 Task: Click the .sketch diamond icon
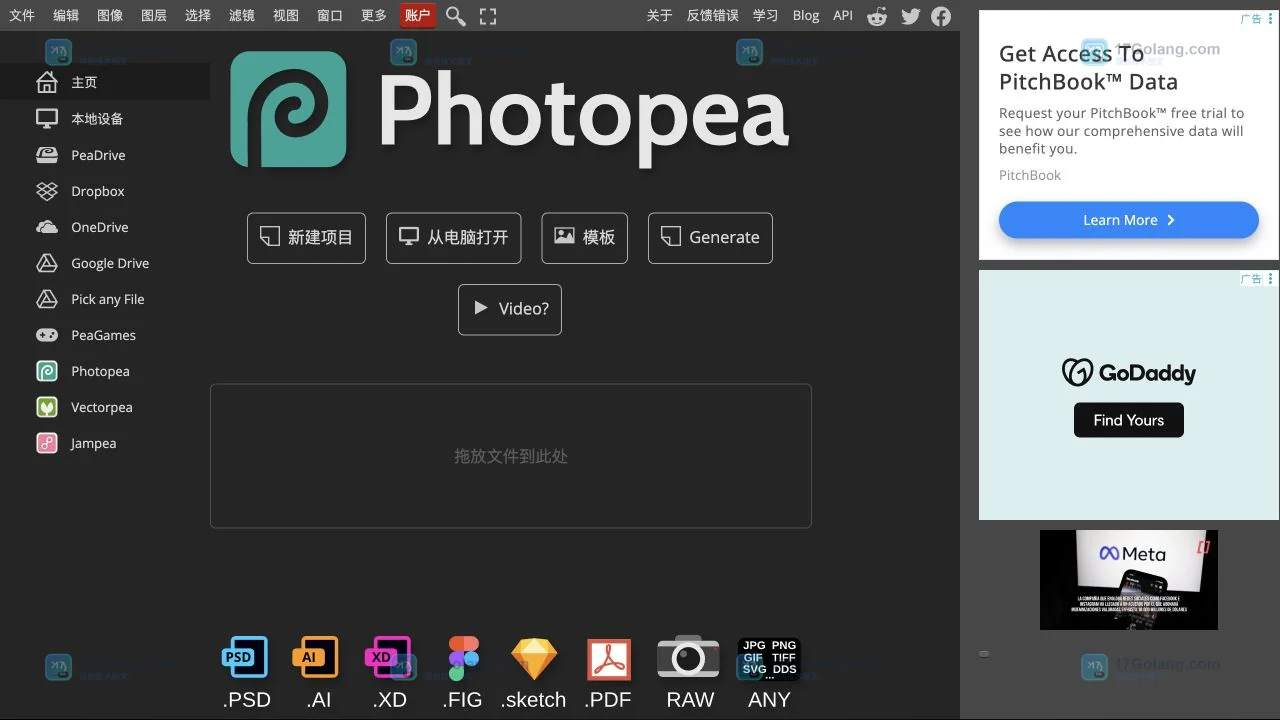coord(534,659)
